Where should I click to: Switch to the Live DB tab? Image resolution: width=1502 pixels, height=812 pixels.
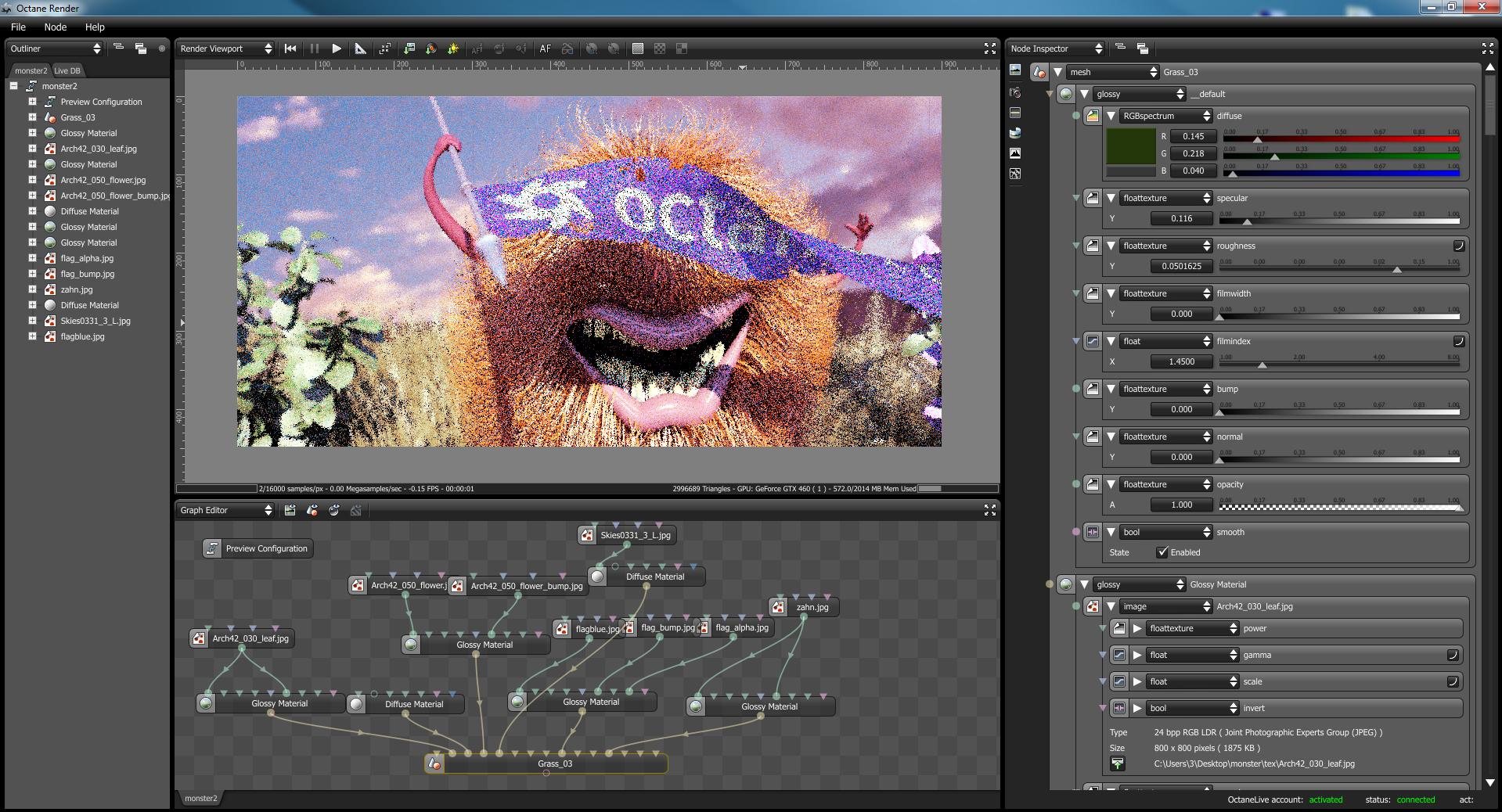[67, 70]
